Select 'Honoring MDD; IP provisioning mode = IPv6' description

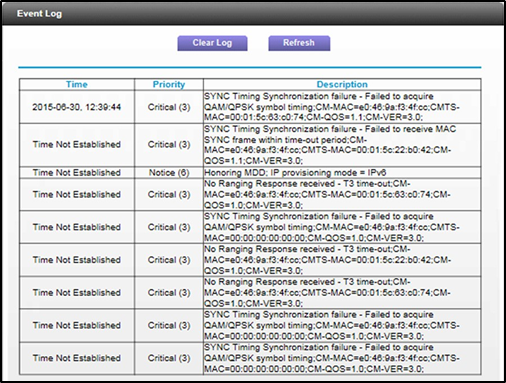pos(295,173)
